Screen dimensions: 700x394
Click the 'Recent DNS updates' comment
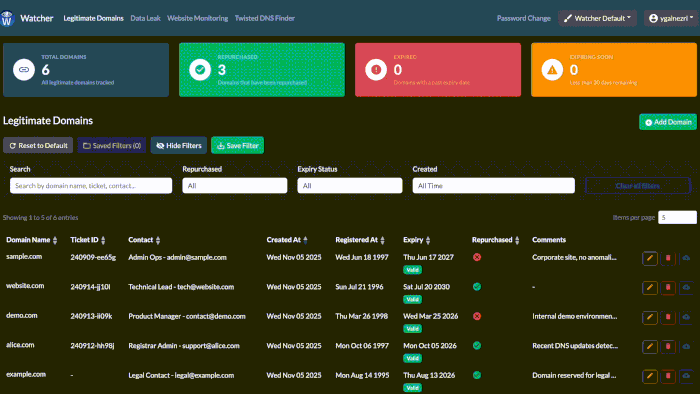click(x=575, y=346)
